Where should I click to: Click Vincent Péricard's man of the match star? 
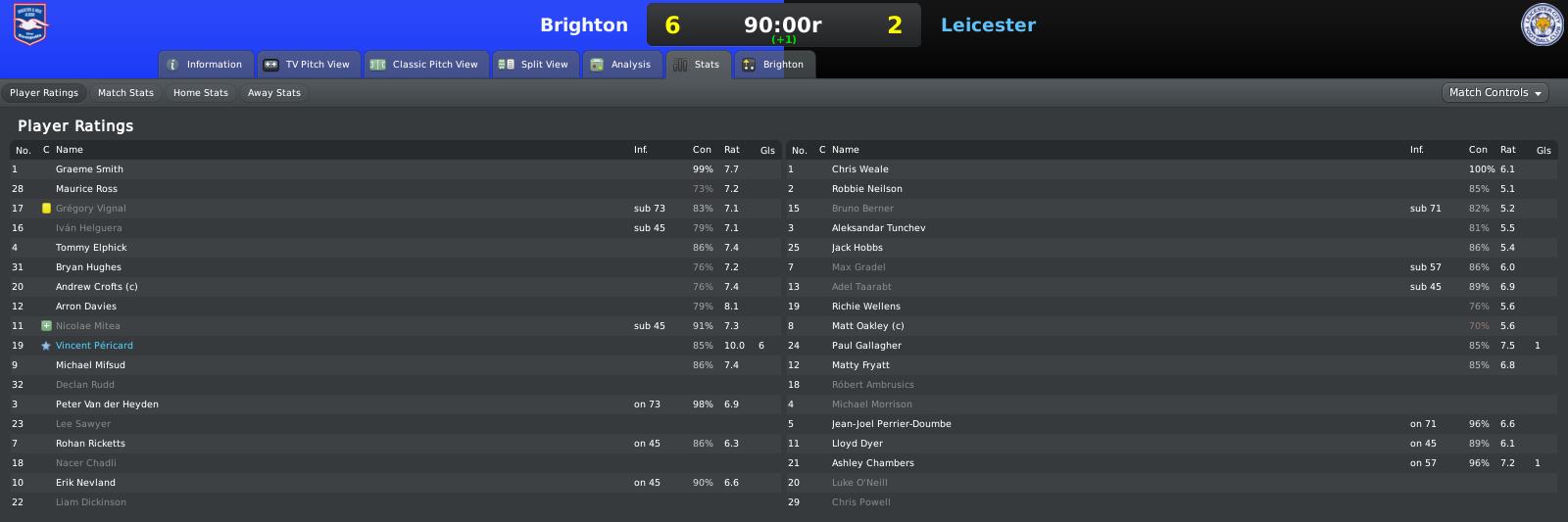coord(46,346)
